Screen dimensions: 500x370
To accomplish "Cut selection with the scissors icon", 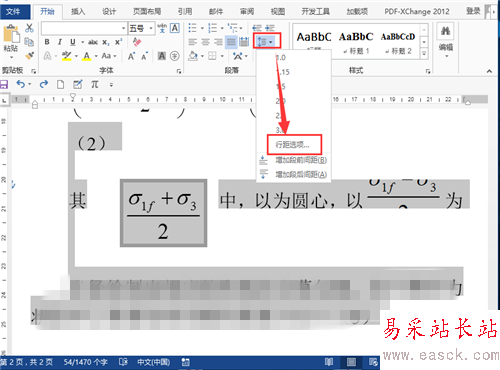I will coord(29,28).
